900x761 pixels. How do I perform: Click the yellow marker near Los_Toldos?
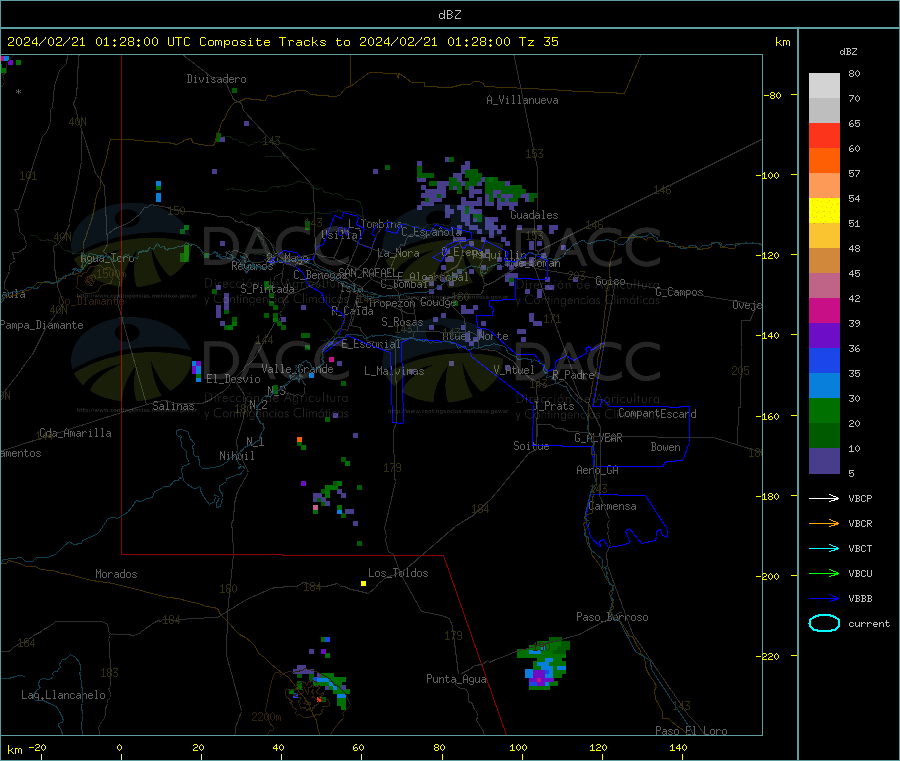point(363,584)
